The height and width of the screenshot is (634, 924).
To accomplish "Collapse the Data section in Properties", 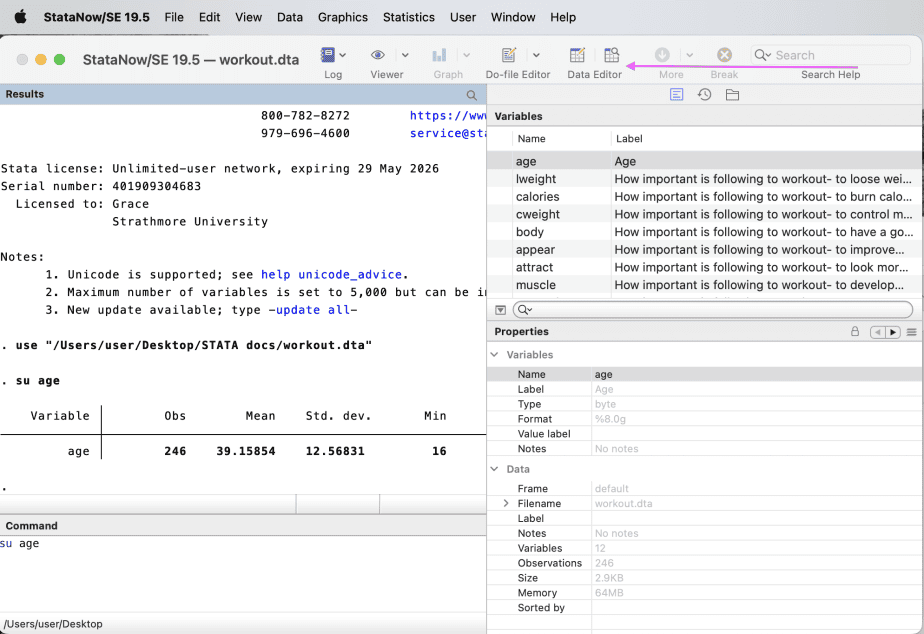I will tap(493, 468).
